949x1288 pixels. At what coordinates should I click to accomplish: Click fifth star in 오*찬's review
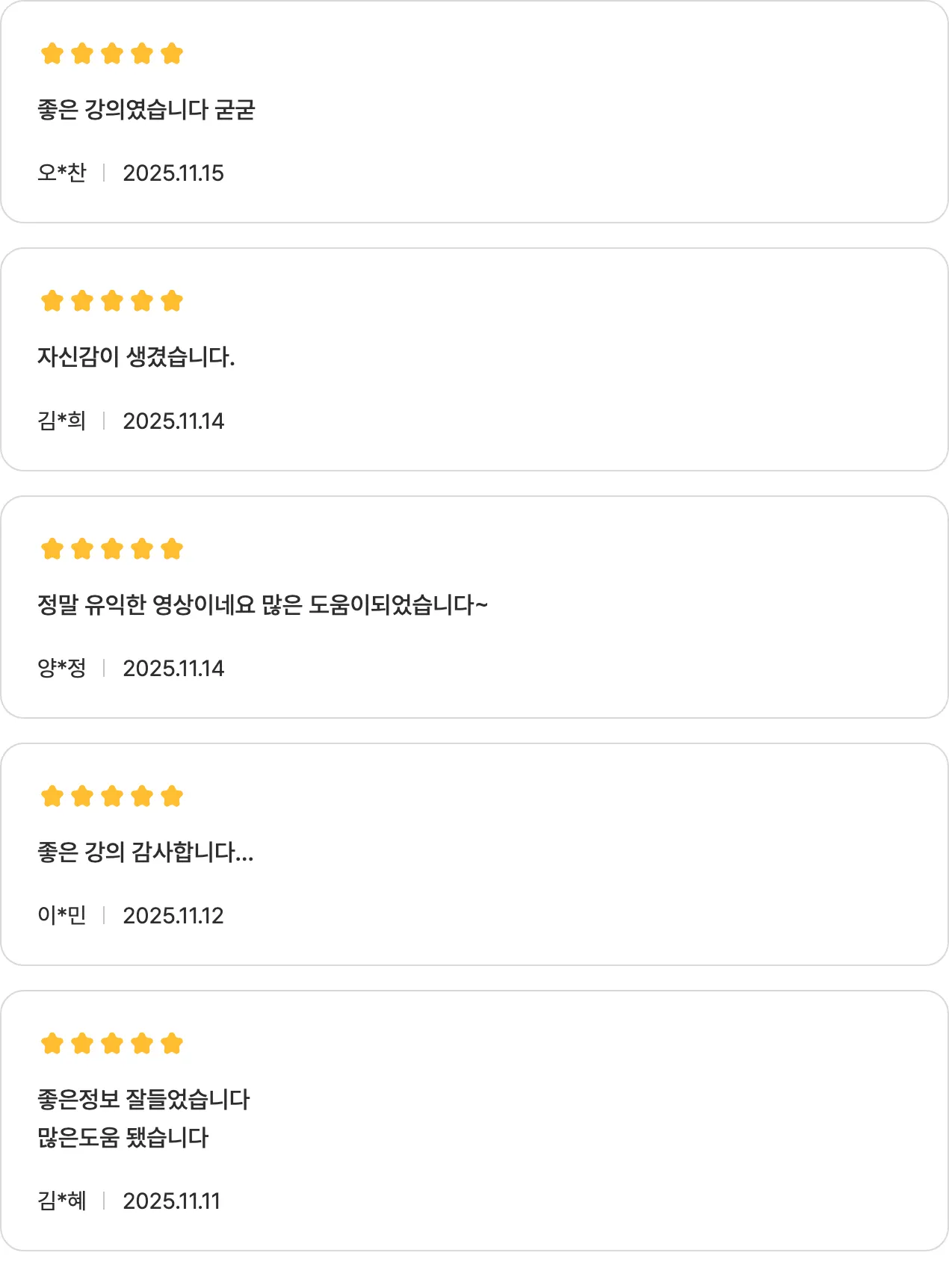click(x=172, y=54)
